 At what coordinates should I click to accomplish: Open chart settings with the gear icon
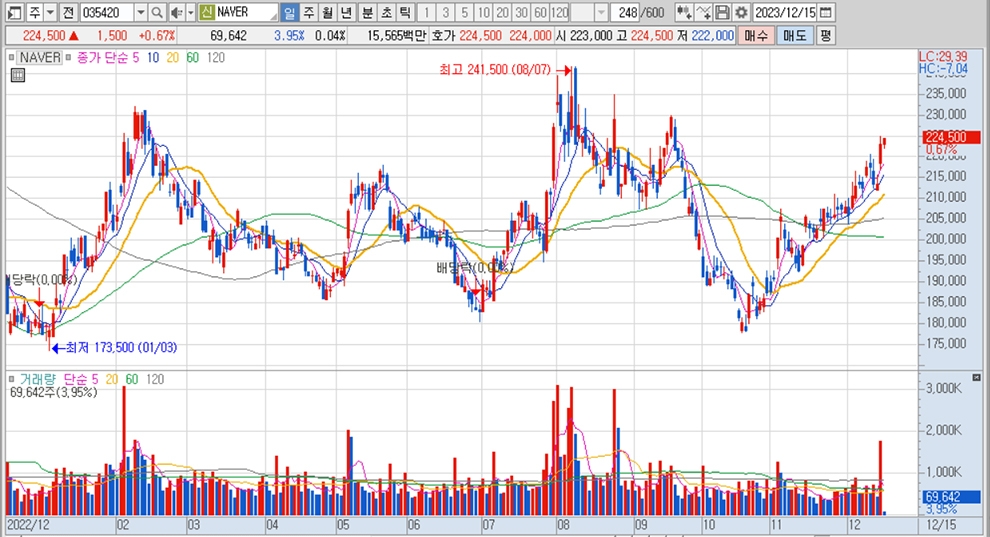click(x=740, y=13)
